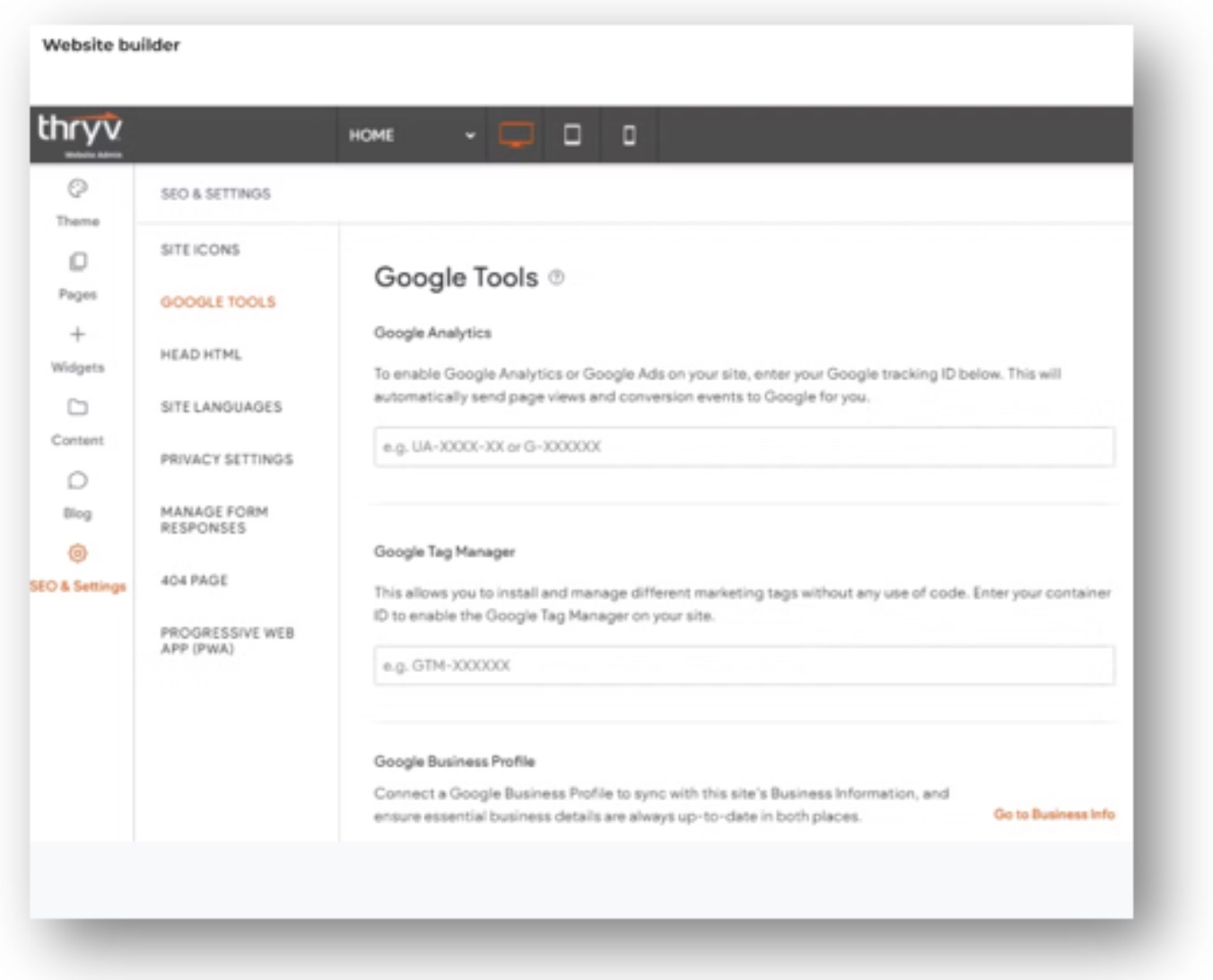Select Head HTML menu item
The width and height of the screenshot is (1213, 980).
[x=201, y=354]
